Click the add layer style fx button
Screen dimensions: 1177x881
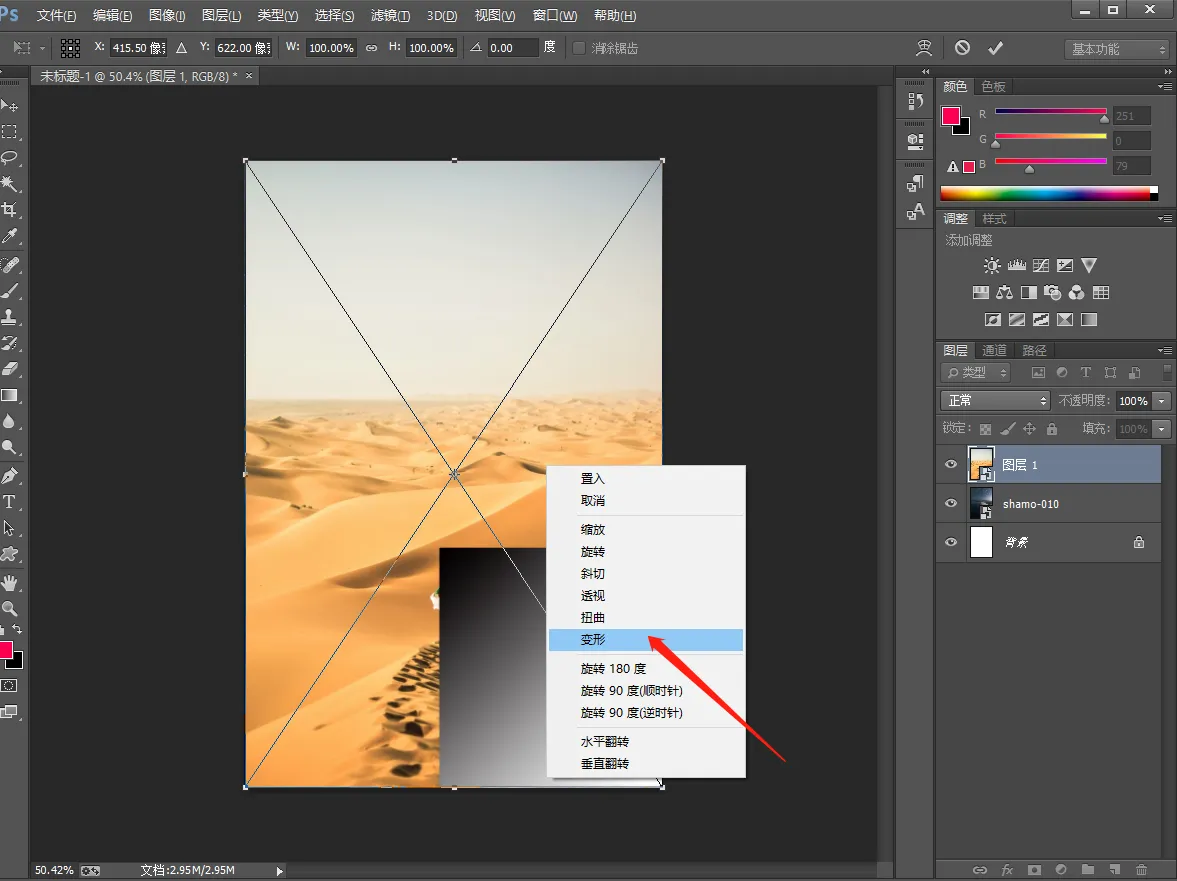coord(1007,870)
